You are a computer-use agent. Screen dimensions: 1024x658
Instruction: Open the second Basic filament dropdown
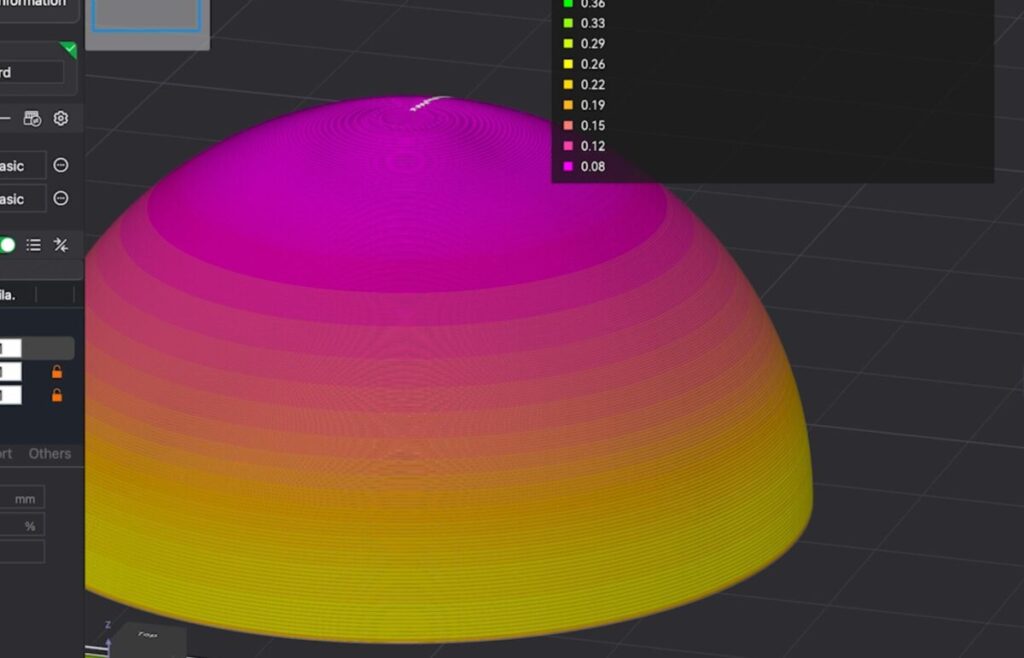click(x=22, y=199)
